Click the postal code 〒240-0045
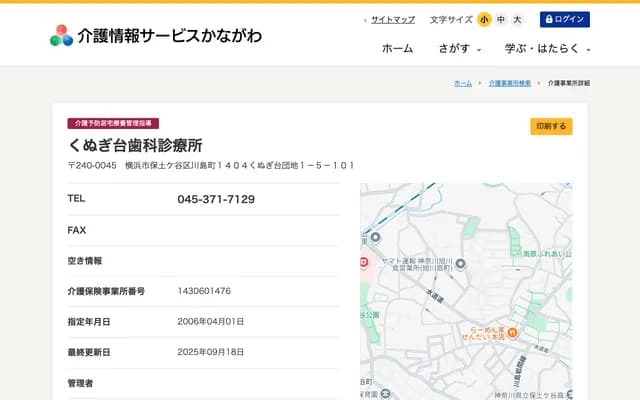The width and height of the screenshot is (640, 400). [92, 165]
